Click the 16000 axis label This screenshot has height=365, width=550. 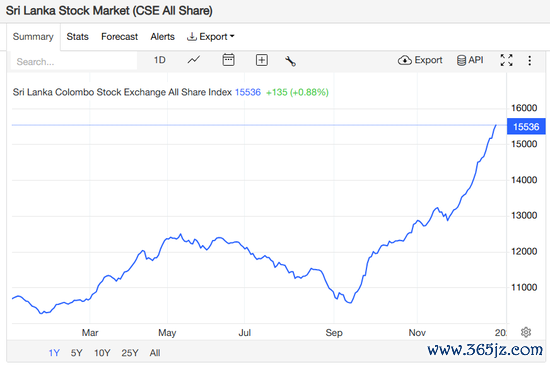click(524, 108)
